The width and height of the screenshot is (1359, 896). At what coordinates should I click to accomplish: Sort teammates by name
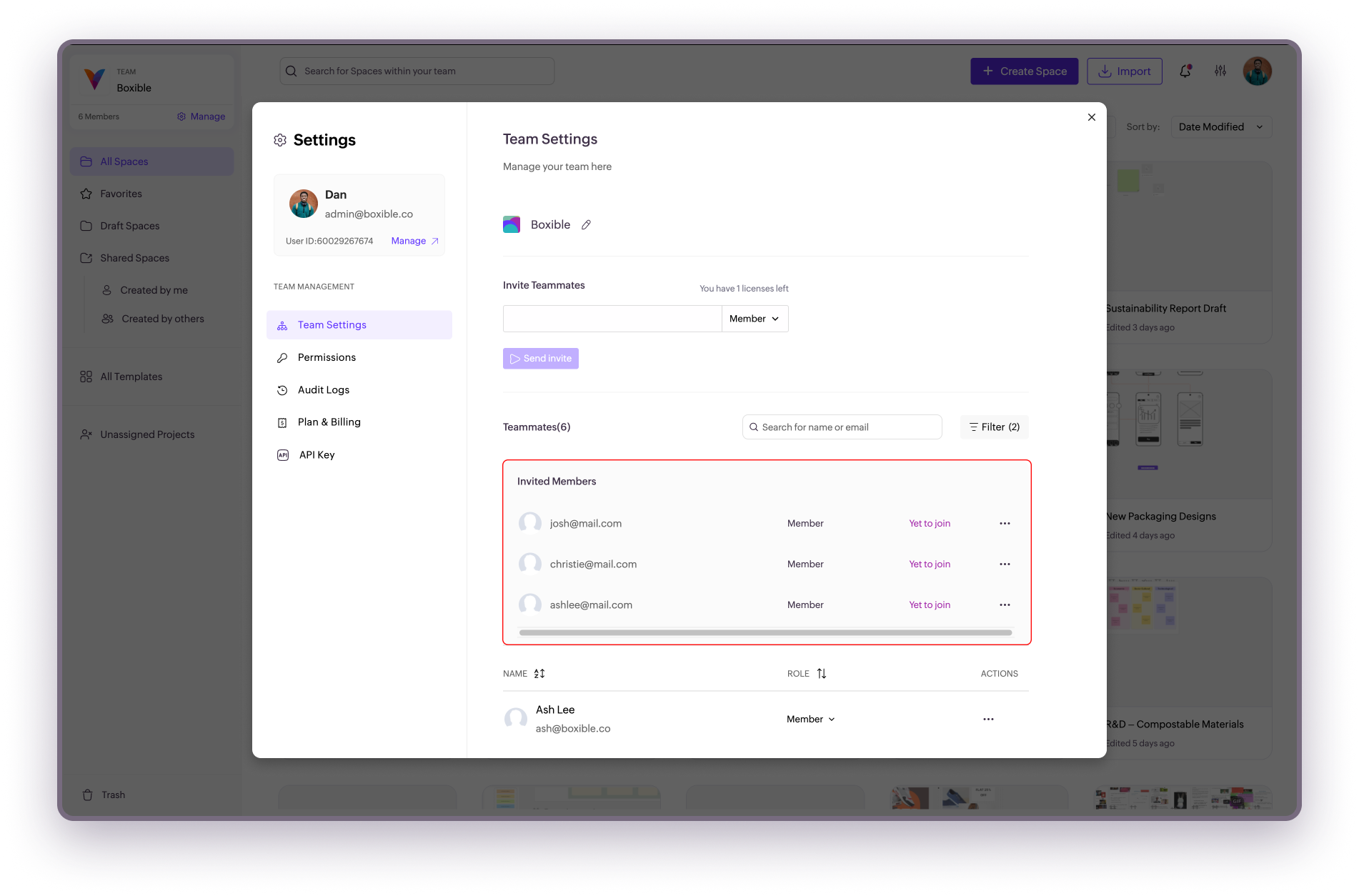pos(539,674)
